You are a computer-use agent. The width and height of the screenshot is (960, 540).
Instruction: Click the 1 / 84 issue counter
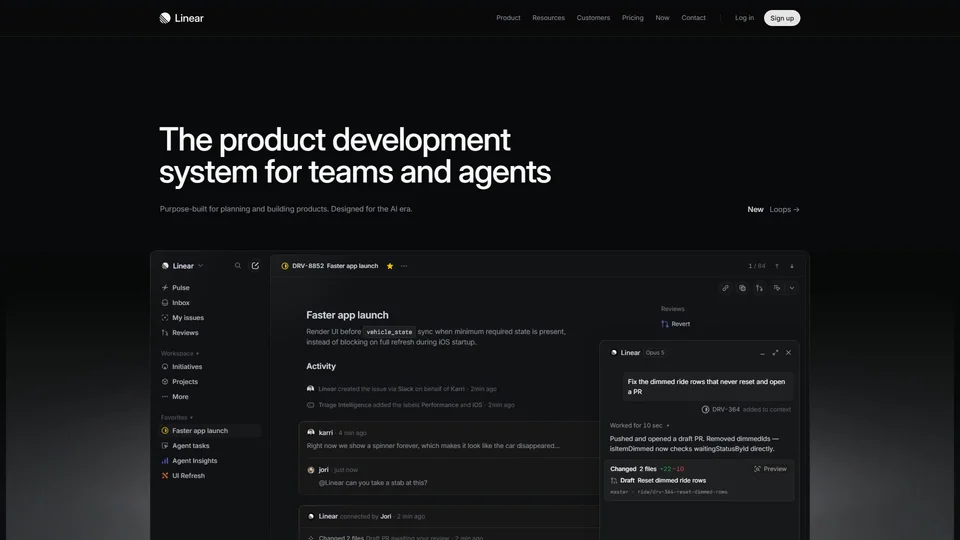pyautogui.click(x=757, y=266)
